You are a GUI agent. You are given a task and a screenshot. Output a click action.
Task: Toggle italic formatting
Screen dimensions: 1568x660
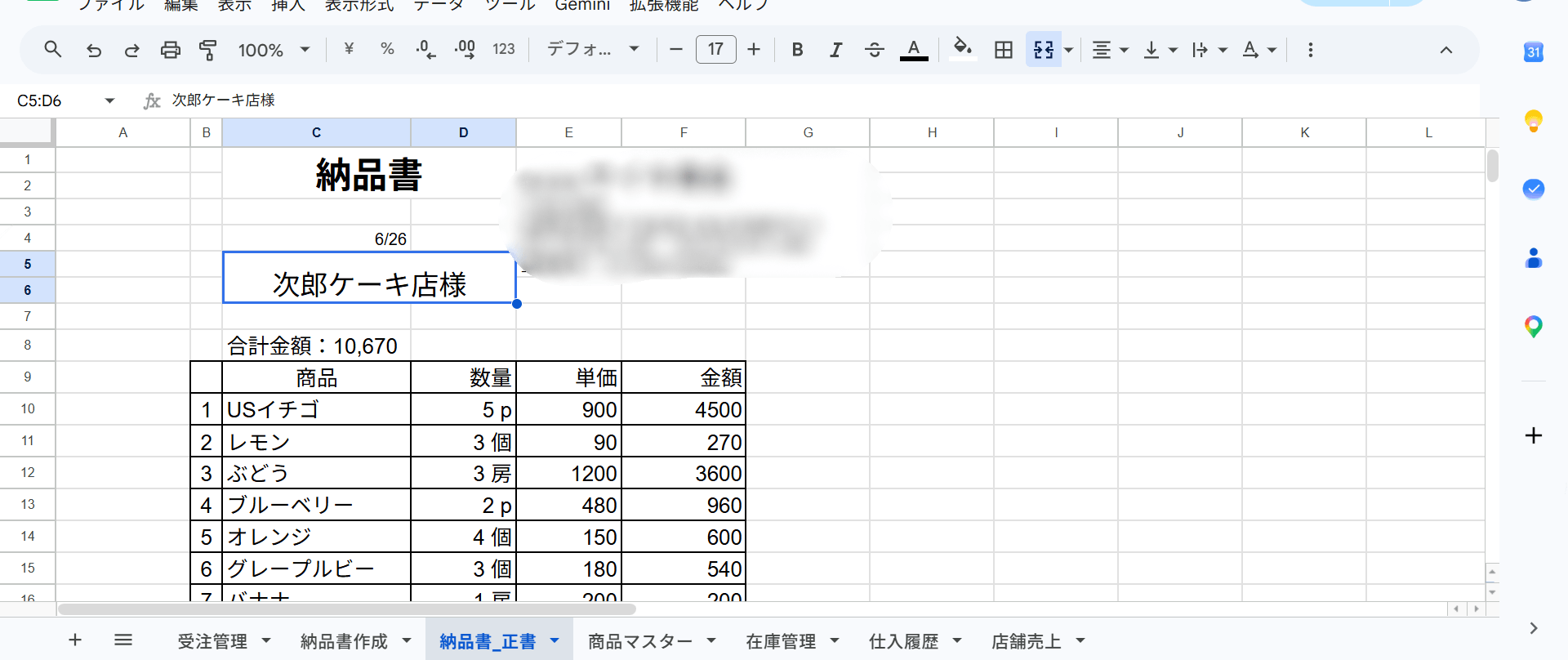click(835, 50)
